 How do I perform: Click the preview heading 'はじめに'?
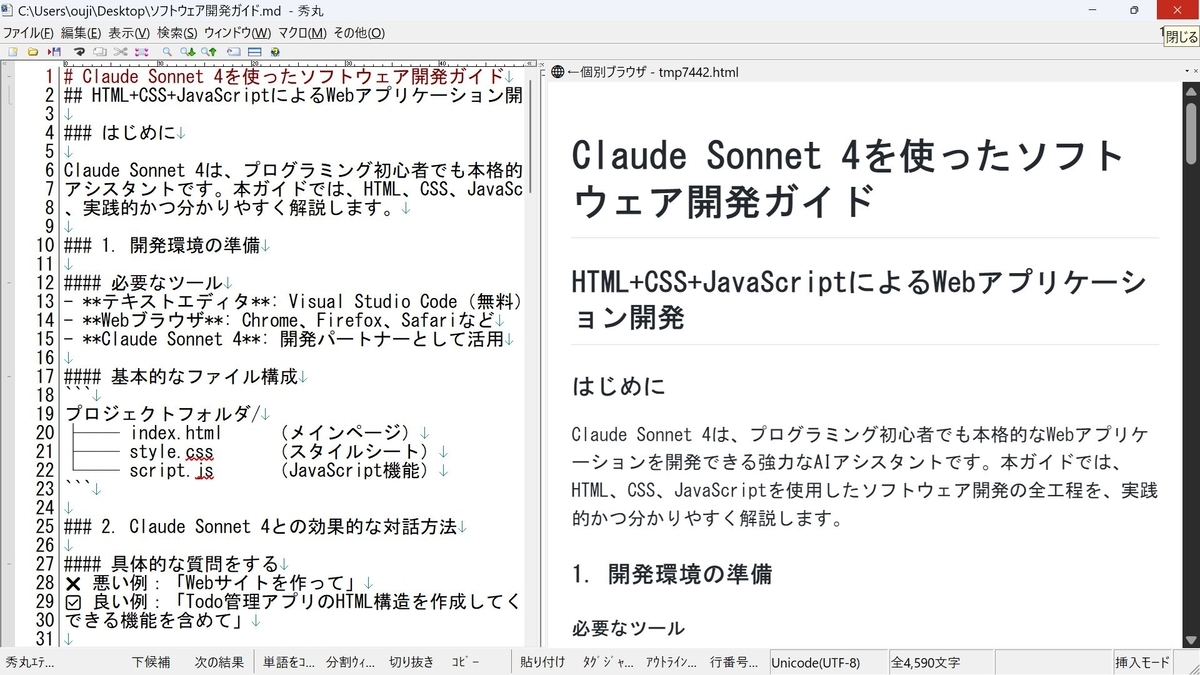pos(618,386)
